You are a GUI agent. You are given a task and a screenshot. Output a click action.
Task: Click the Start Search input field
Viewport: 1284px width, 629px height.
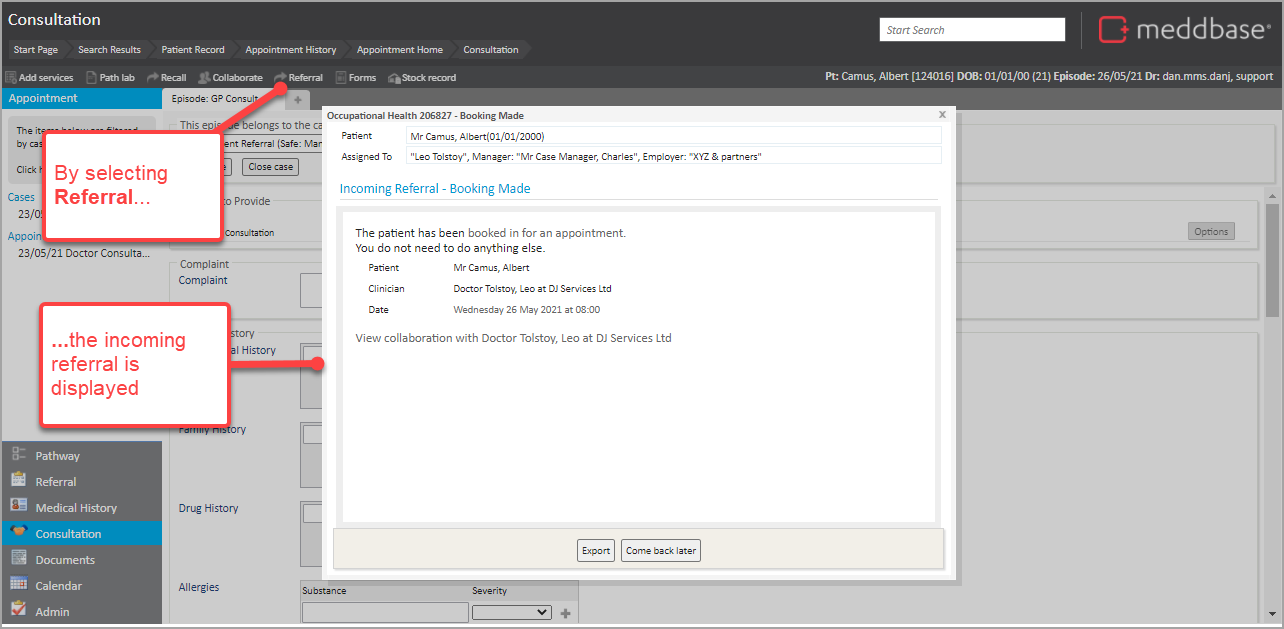pos(971,30)
